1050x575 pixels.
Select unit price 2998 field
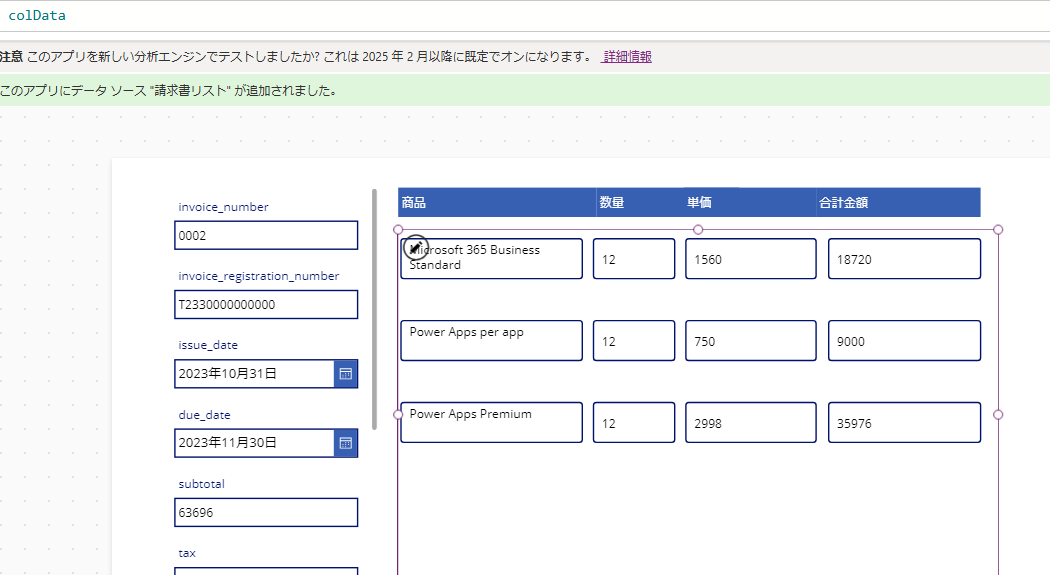pos(751,422)
